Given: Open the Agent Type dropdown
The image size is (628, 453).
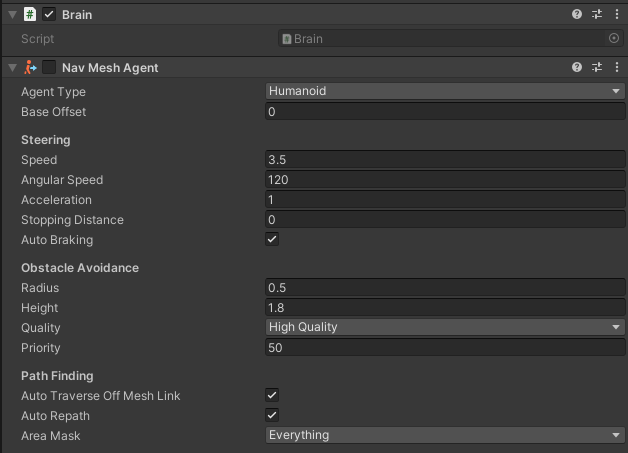Looking at the screenshot, I should click(445, 91).
